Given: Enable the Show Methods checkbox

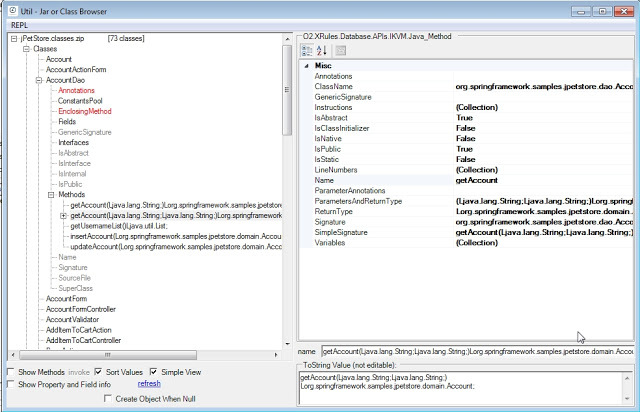Looking at the screenshot, I should click(x=9, y=372).
